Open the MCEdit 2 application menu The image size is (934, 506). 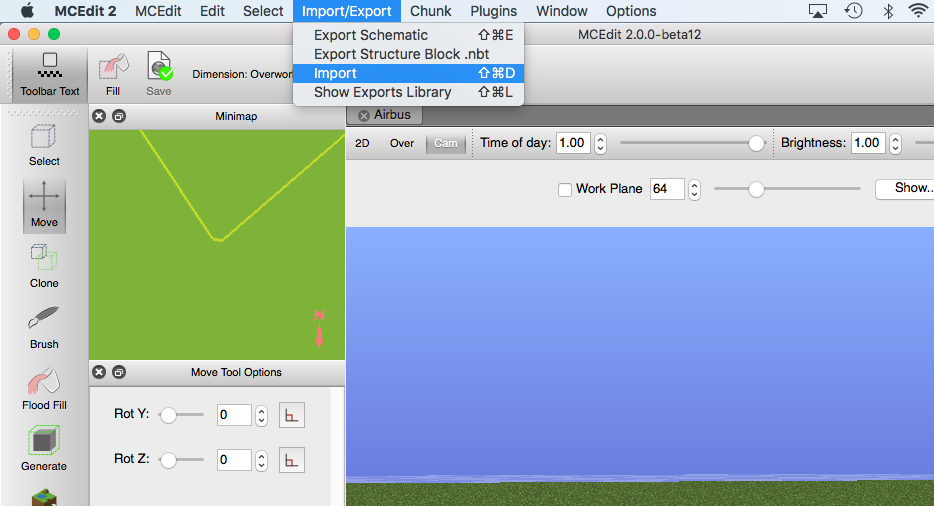coord(85,11)
